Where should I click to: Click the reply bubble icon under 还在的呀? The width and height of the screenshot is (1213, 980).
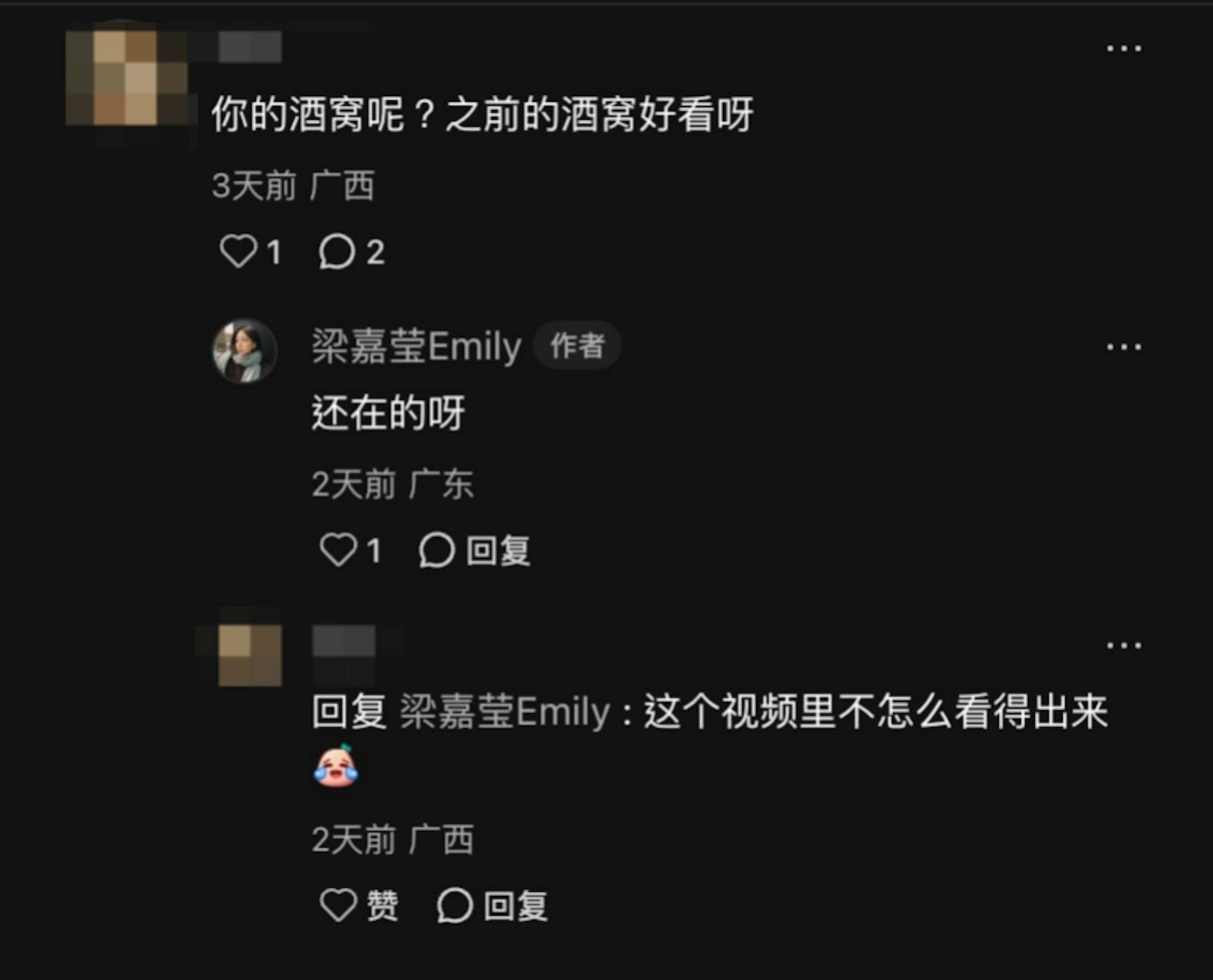click(x=437, y=550)
